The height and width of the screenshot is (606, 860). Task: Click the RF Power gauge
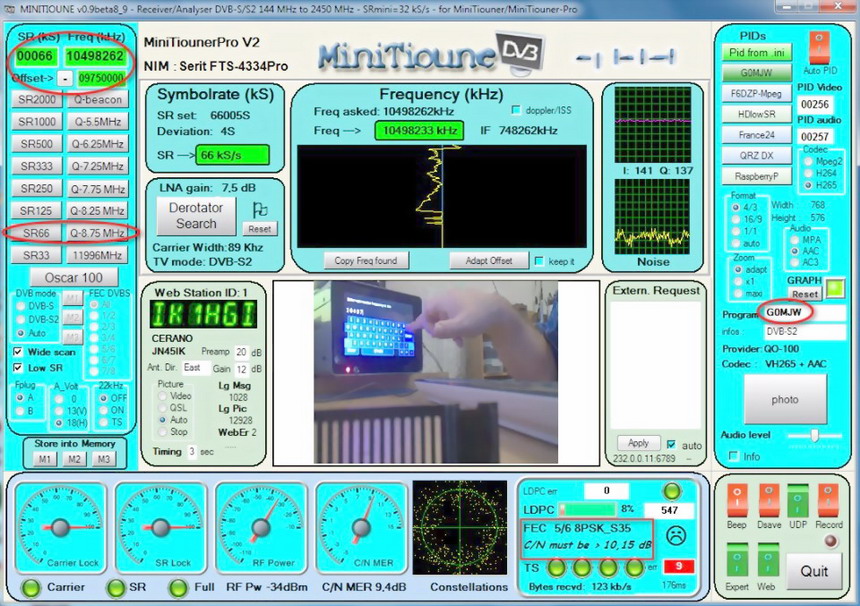[261, 528]
